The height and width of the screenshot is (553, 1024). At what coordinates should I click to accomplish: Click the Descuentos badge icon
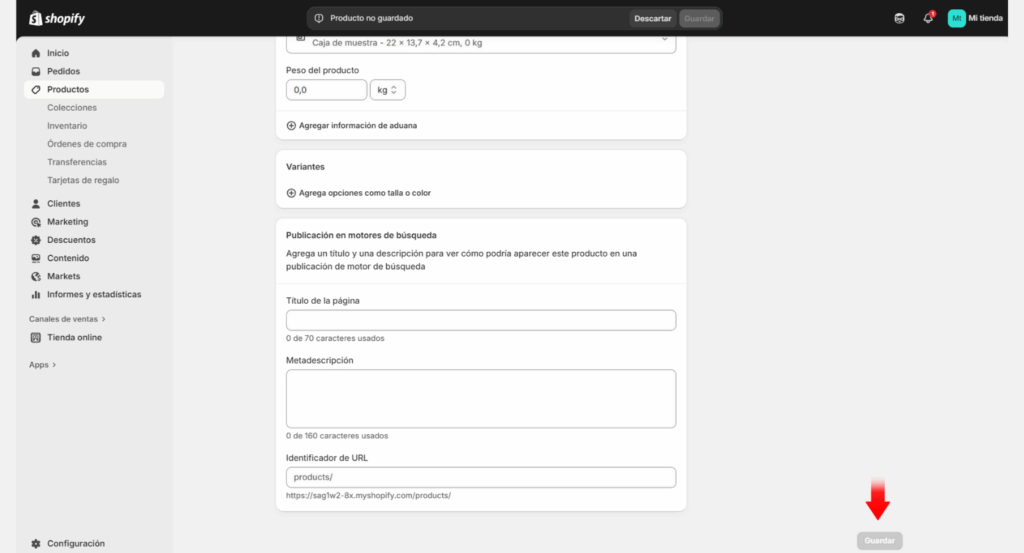click(x=37, y=240)
